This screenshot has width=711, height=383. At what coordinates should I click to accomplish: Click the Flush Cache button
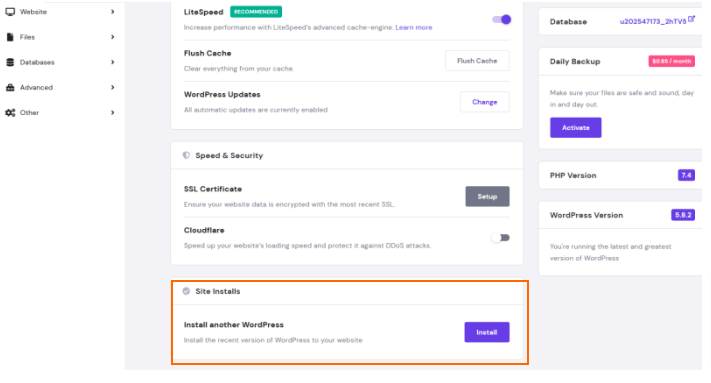[477, 61]
